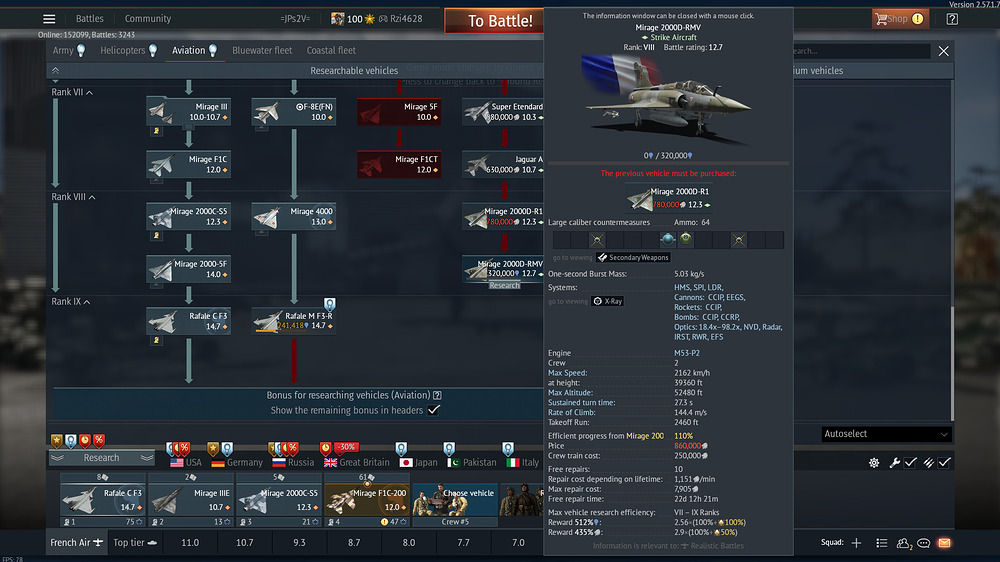This screenshot has width=1000, height=562.
Task: Select the Mirage 4000 vehicle card
Action: (x=294, y=216)
